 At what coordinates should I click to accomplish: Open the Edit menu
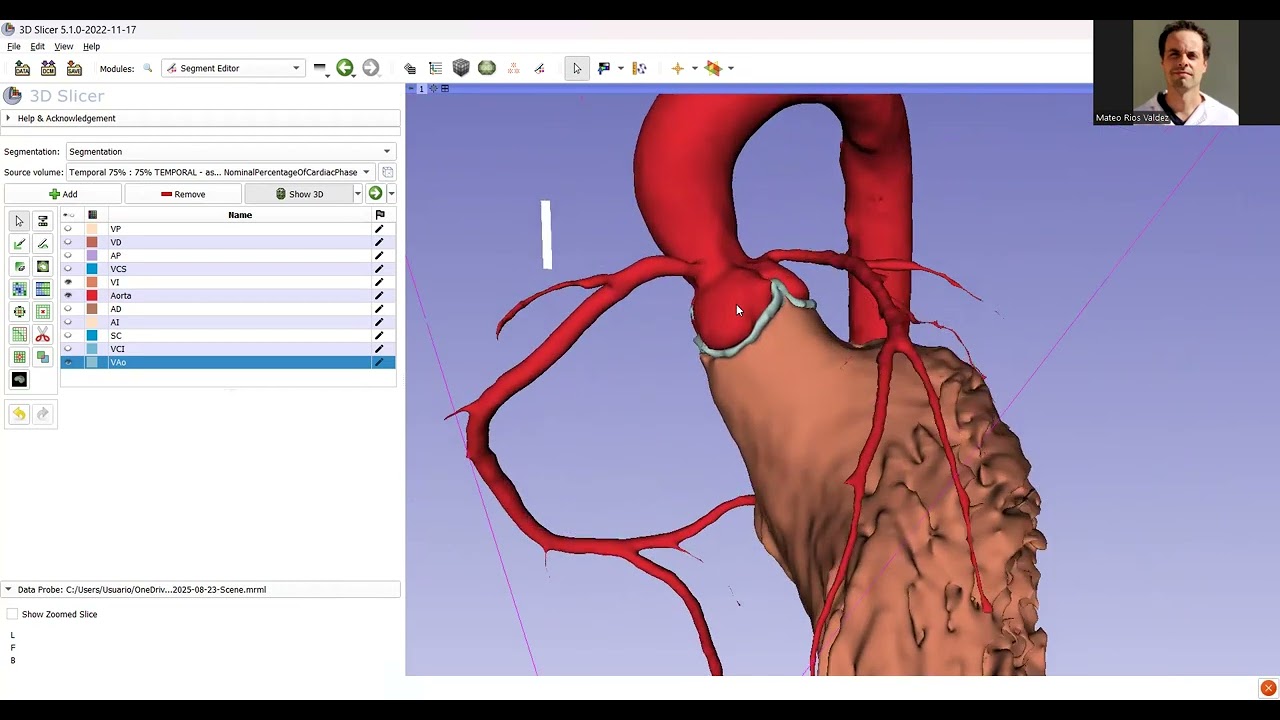tap(37, 47)
